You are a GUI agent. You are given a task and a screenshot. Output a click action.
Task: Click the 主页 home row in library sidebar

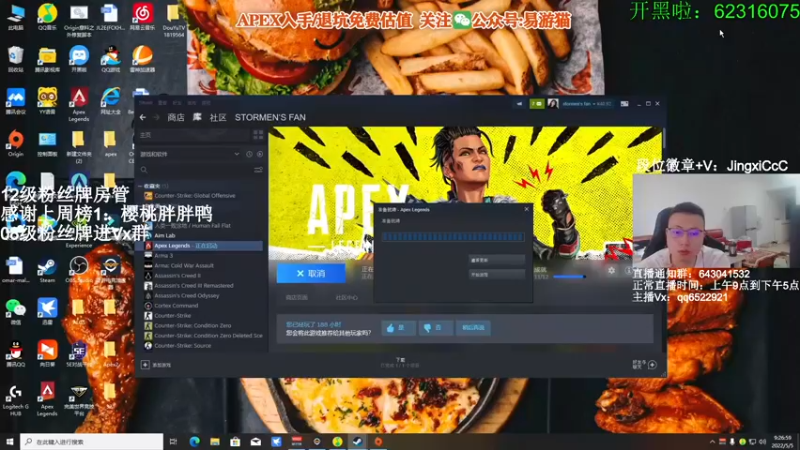coord(194,135)
